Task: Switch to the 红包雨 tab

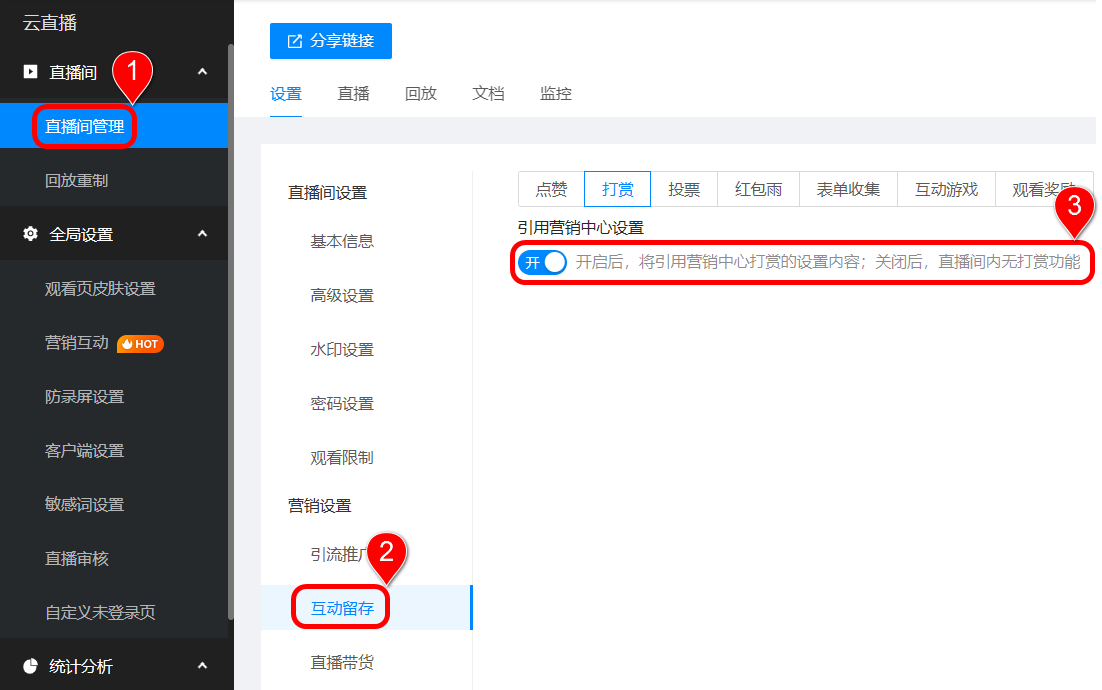Action: [758, 189]
